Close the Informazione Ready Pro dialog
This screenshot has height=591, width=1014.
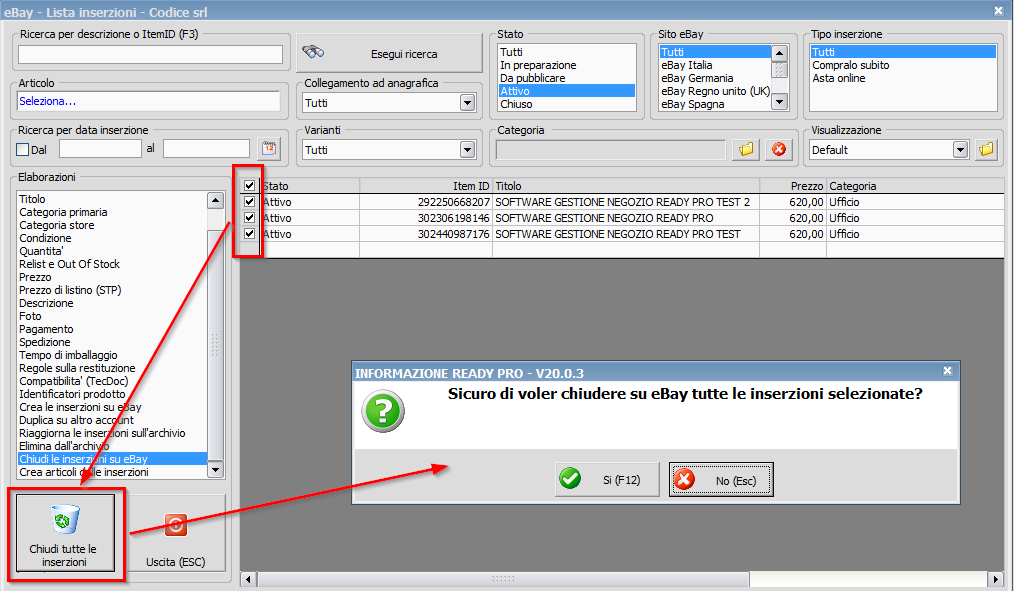947,371
